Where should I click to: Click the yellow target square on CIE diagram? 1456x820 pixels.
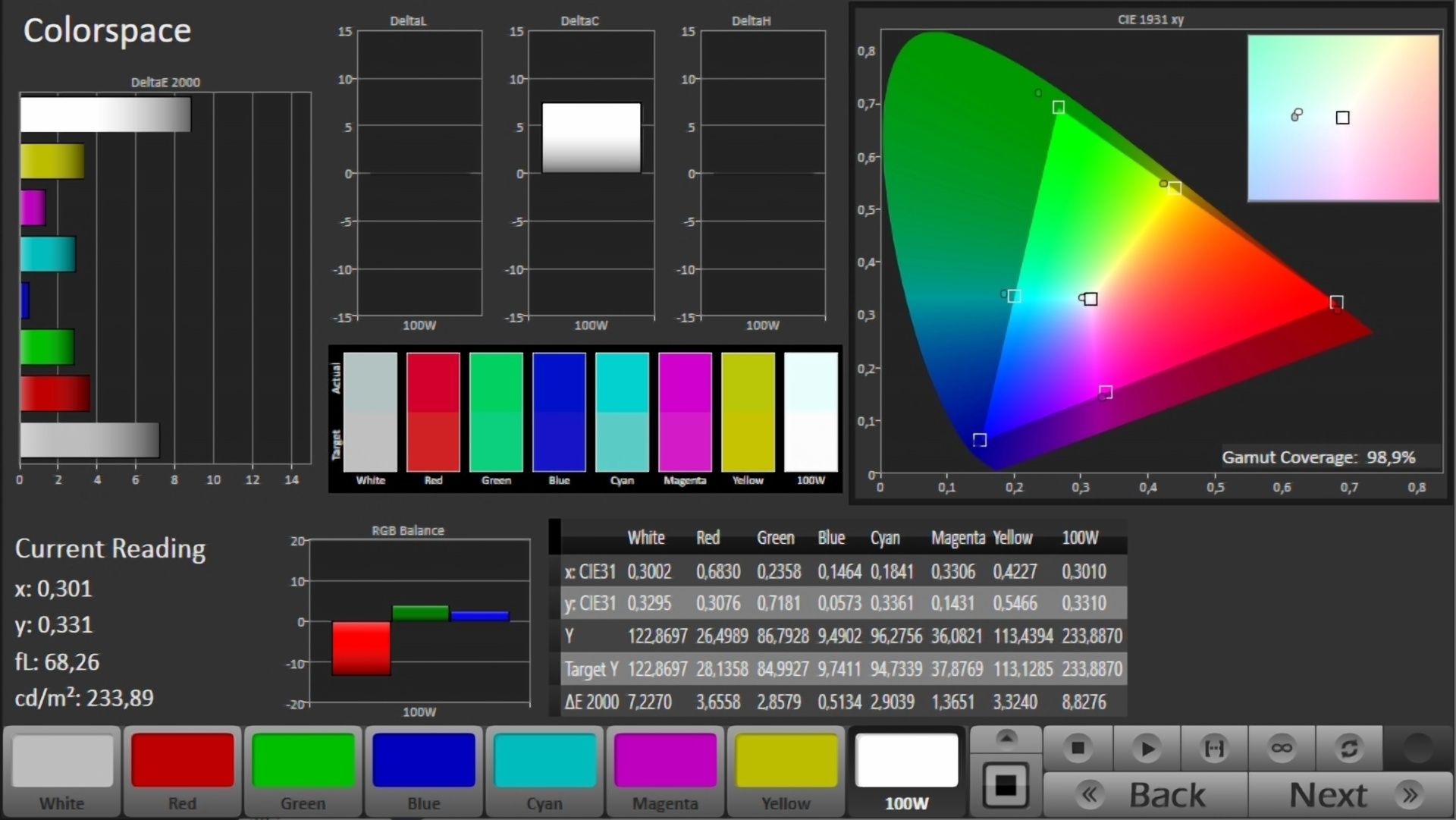click(1174, 188)
